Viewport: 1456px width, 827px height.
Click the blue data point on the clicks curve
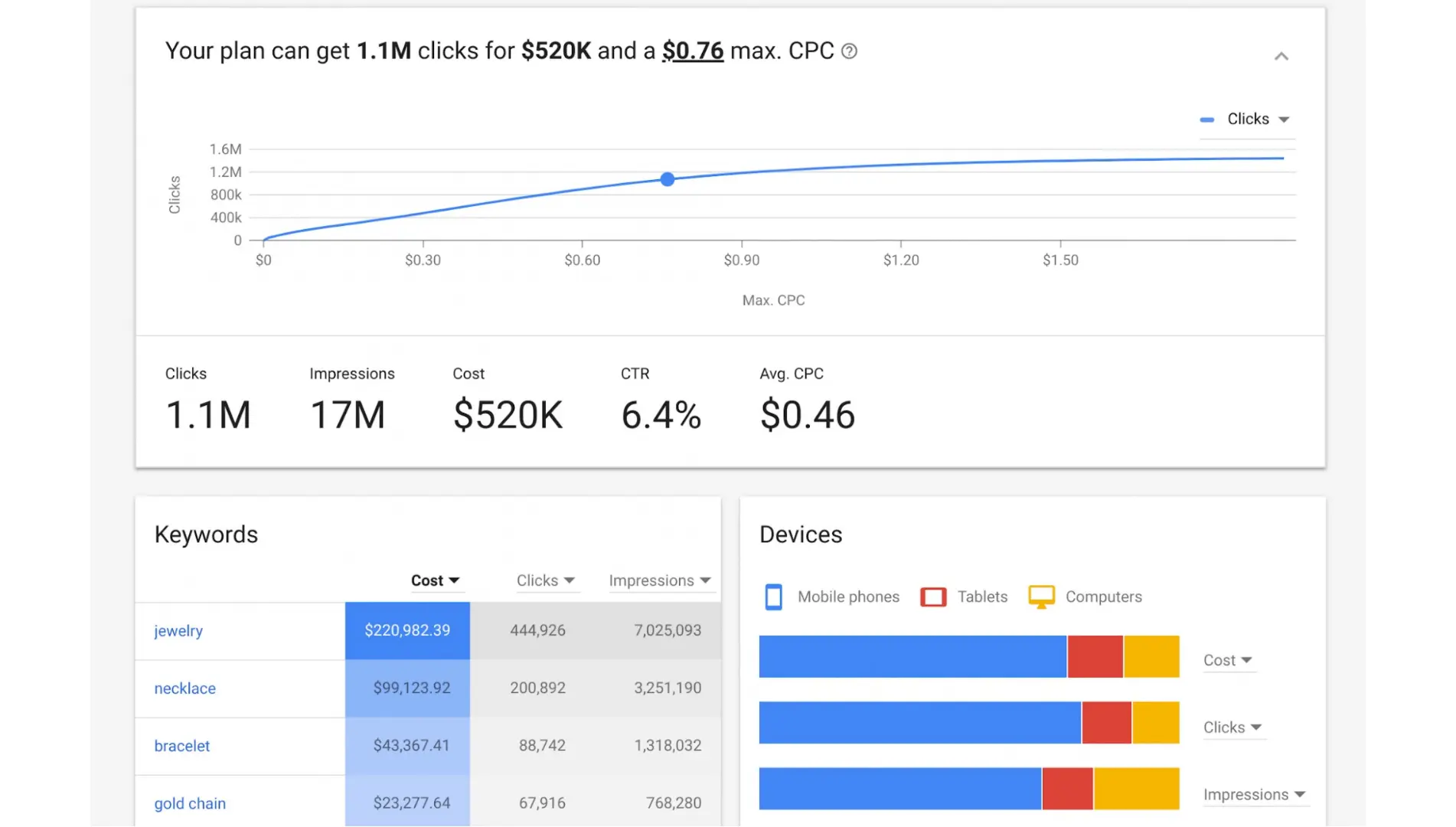coord(668,179)
